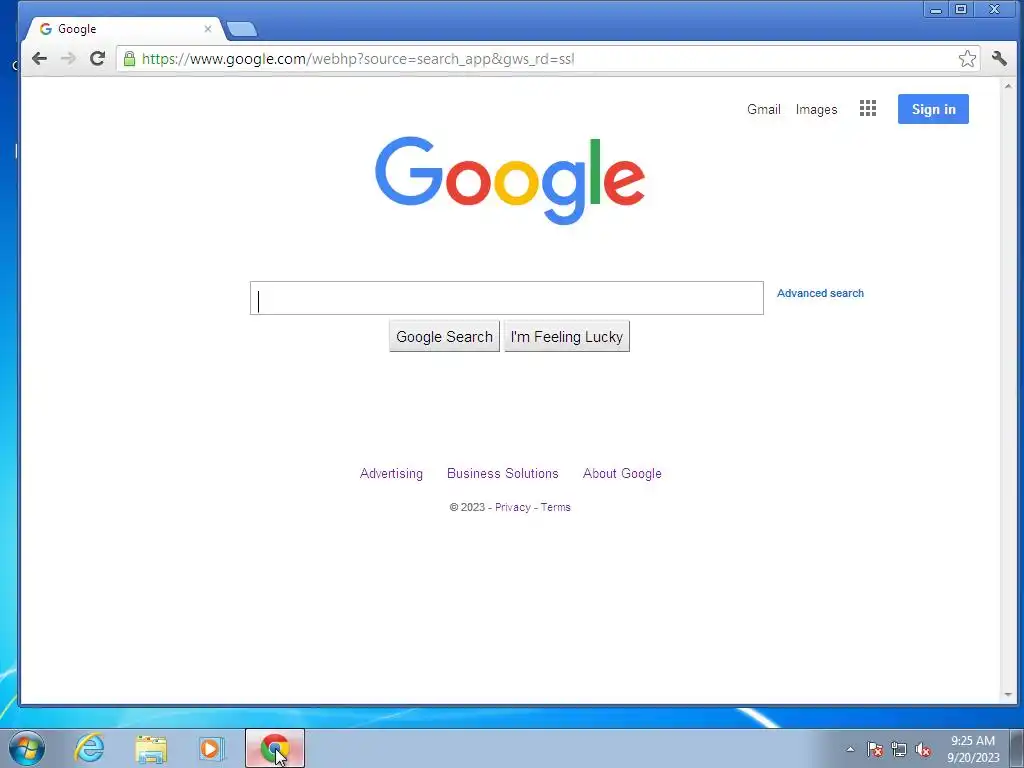Click the muted volume tray icon
Viewport: 1024px width, 768px height.
click(923, 749)
